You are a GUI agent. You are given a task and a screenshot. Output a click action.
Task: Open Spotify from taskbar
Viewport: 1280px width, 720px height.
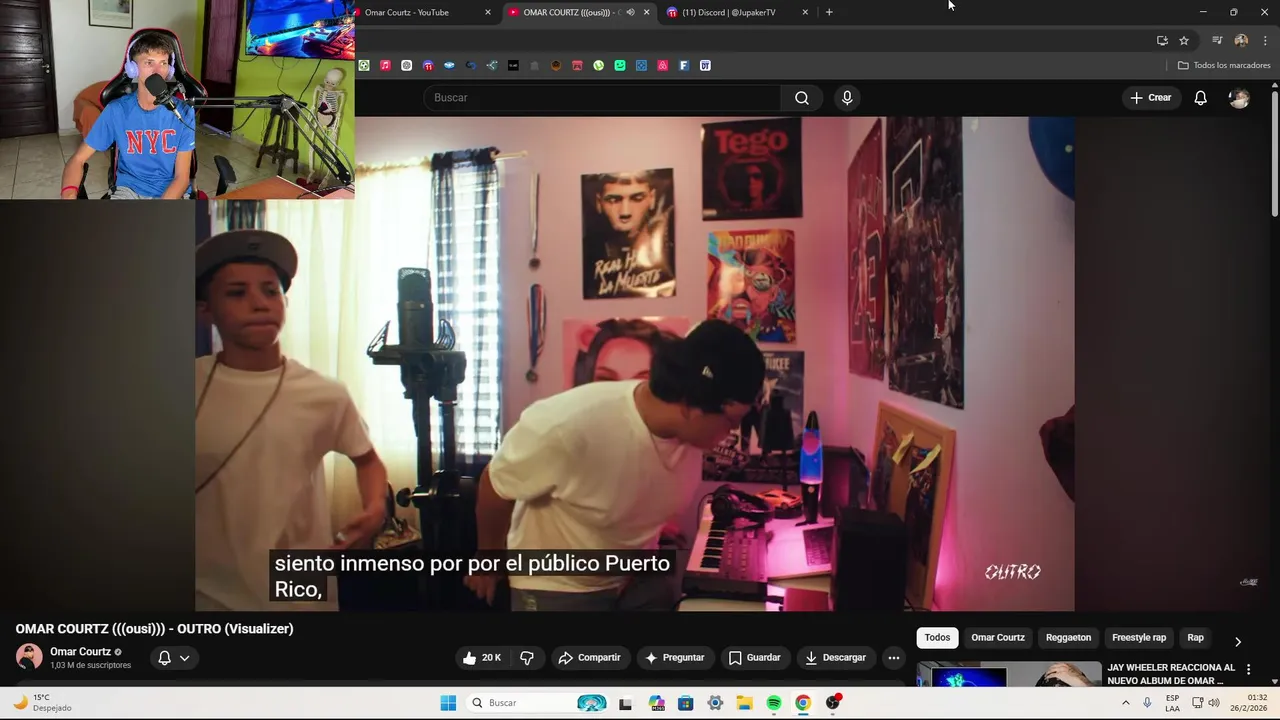pyautogui.click(x=774, y=703)
